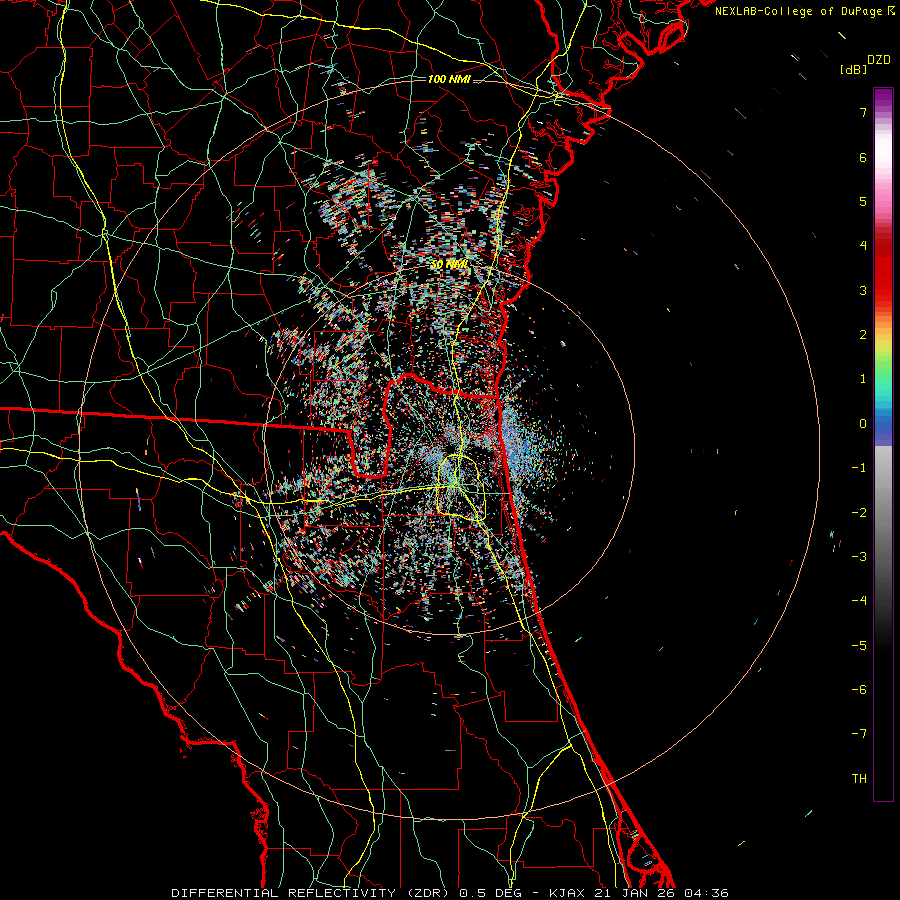Click the NEXLAB-College of DuPage title text
The width and height of the screenshot is (900, 900).
[804, 11]
